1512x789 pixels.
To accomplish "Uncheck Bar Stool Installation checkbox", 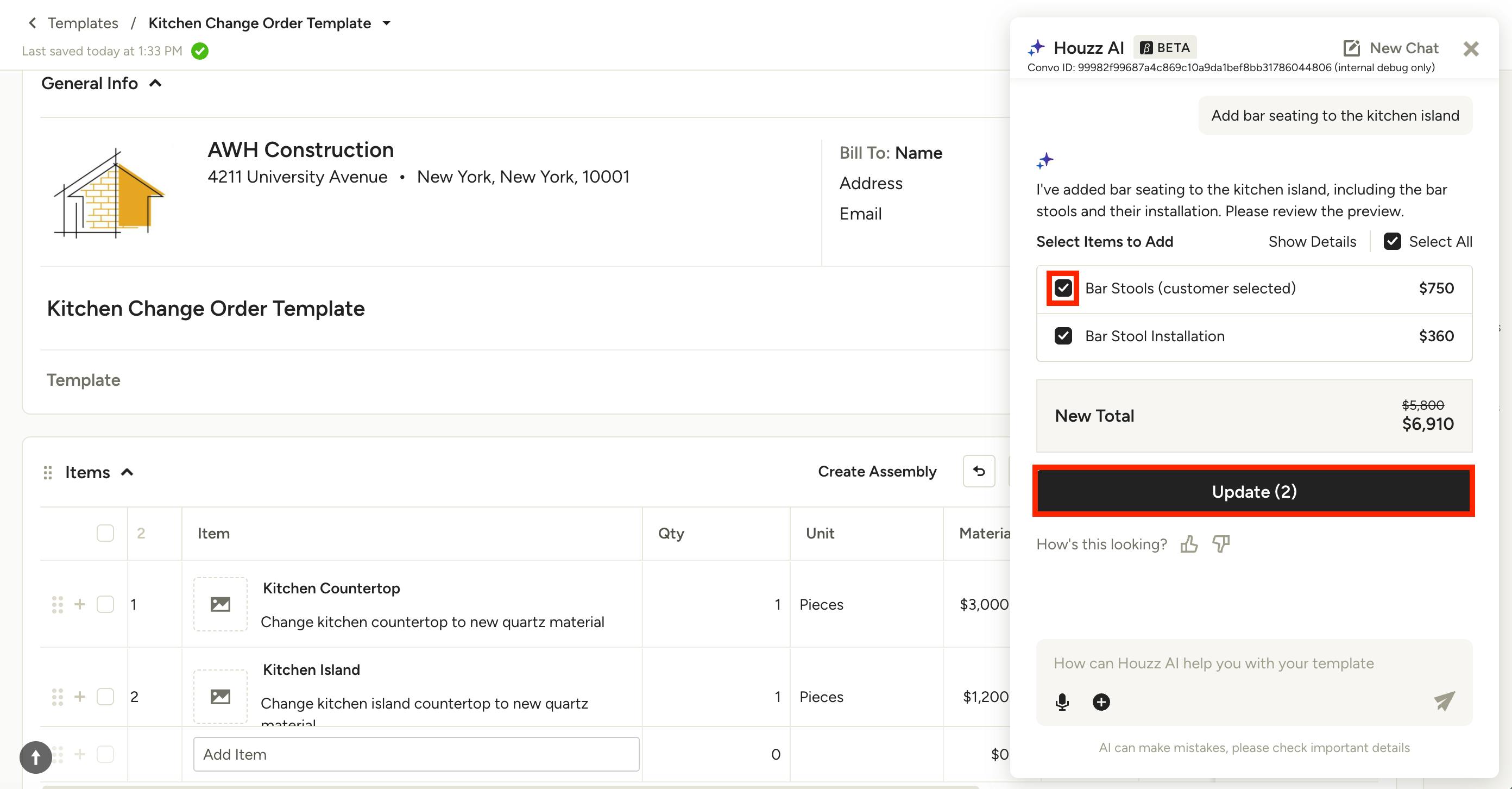I will tap(1063, 336).
